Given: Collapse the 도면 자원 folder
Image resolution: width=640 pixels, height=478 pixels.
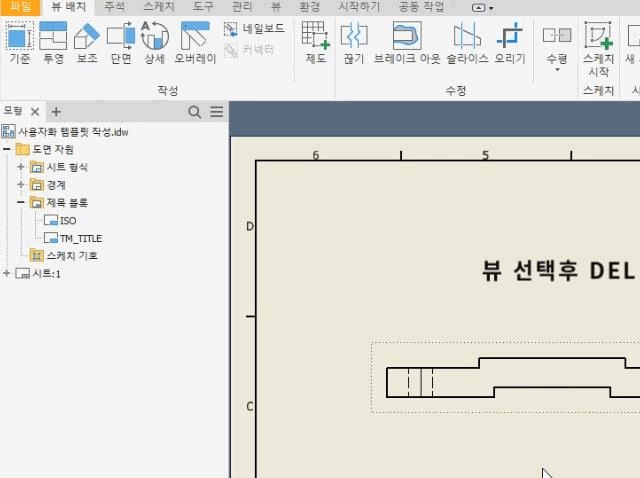Looking at the screenshot, I should (x=7, y=149).
